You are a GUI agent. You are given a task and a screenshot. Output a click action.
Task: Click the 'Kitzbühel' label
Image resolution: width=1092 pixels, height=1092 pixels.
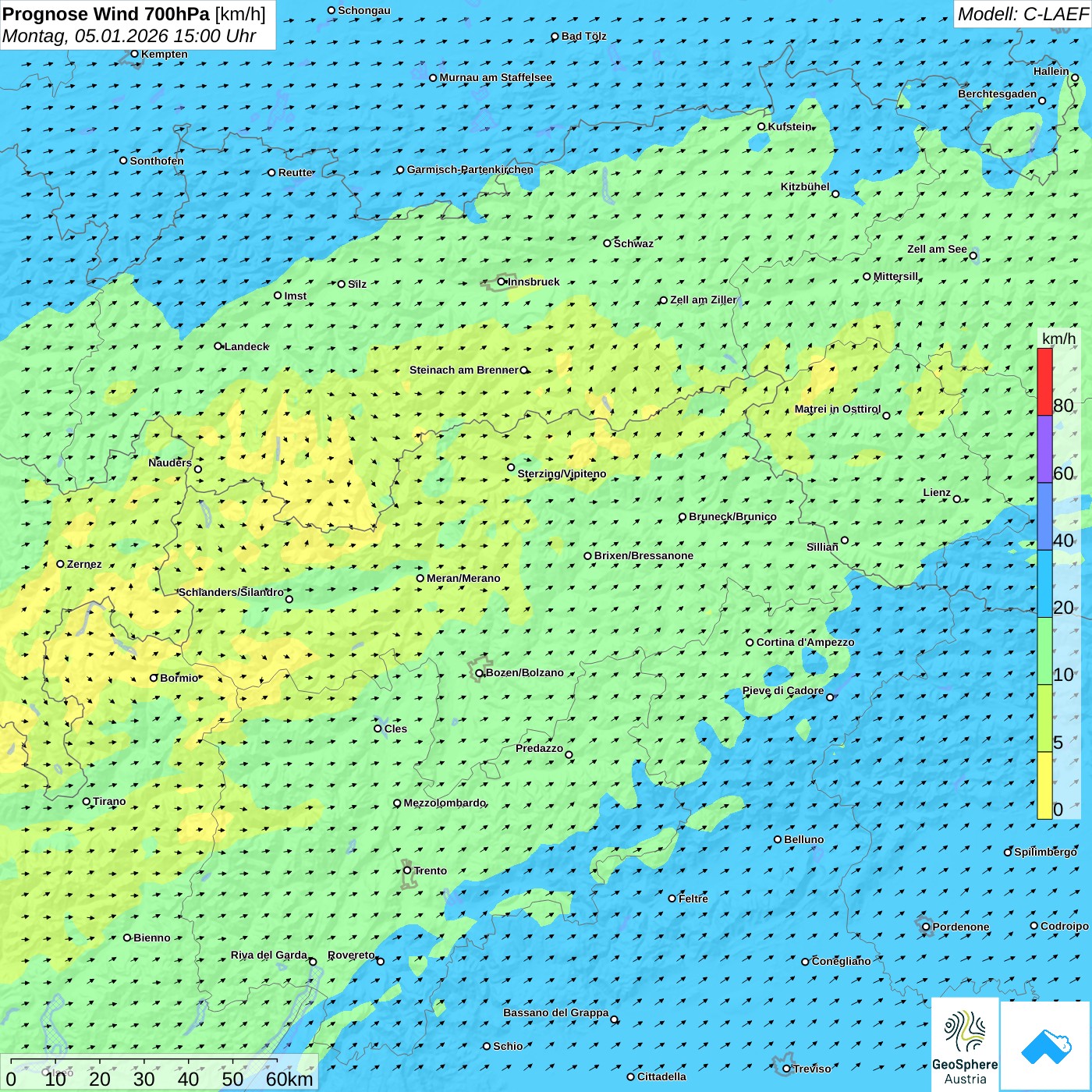click(x=805, y=186)
